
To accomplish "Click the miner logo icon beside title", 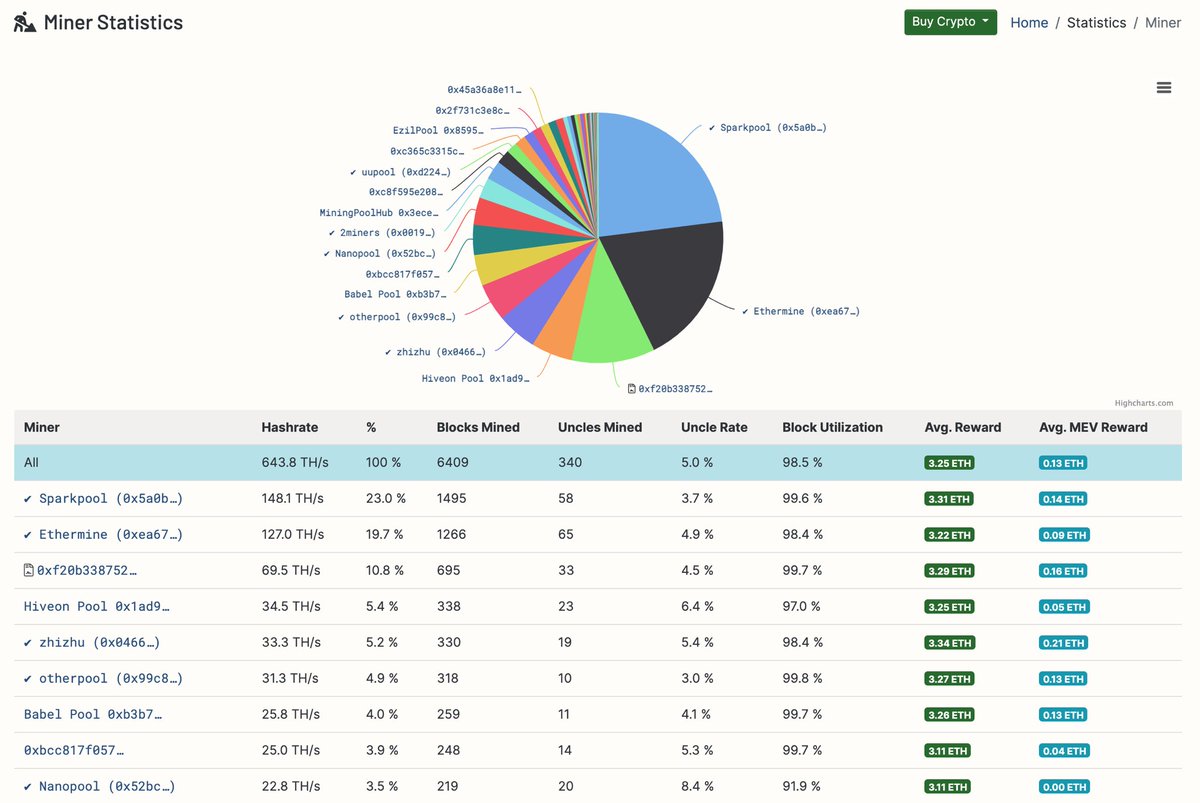I will [x=25, y=22].
